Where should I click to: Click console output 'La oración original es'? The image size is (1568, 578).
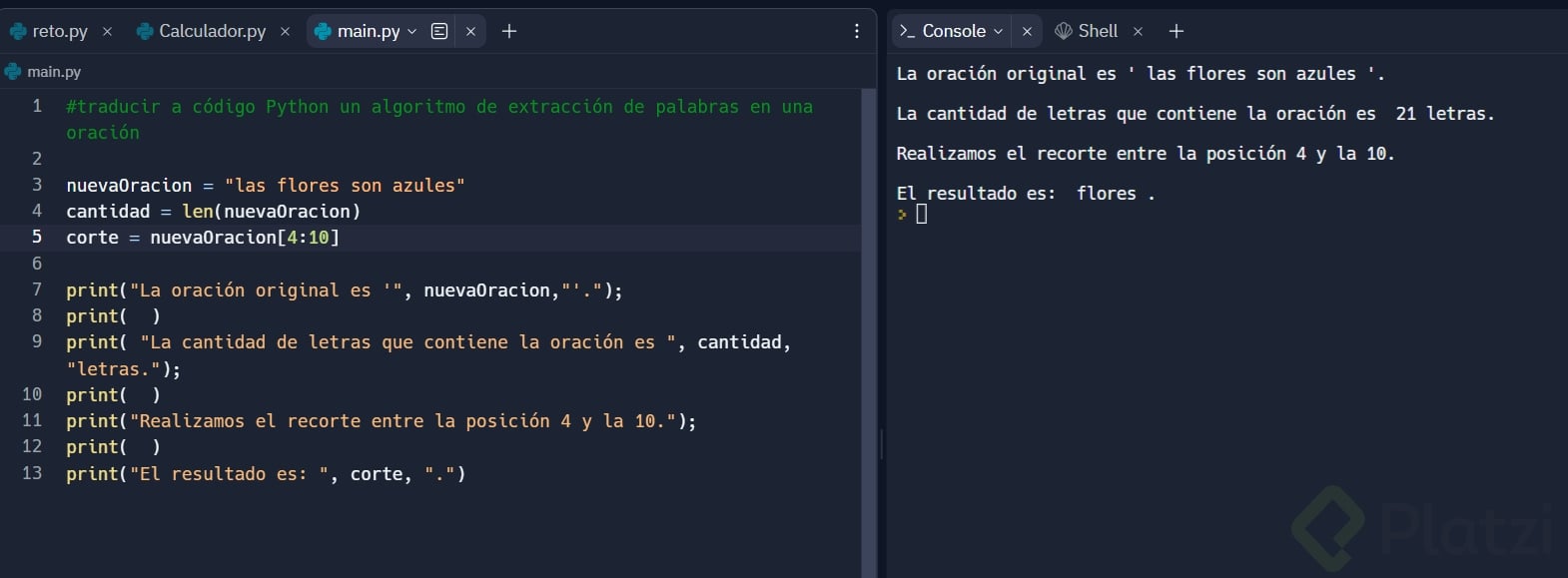point(1141,74)
